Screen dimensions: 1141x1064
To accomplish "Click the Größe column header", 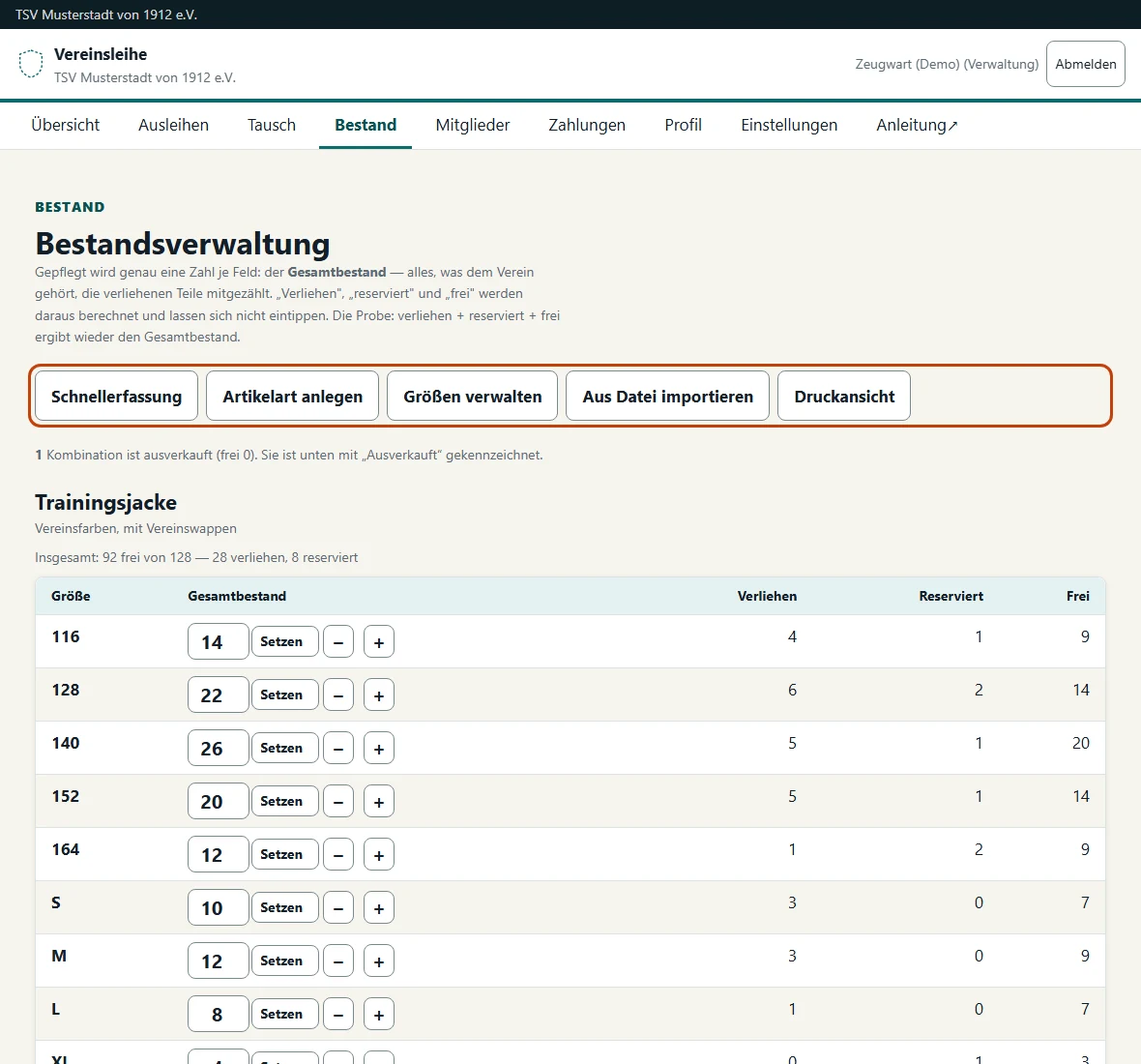I will click(71, 596).
